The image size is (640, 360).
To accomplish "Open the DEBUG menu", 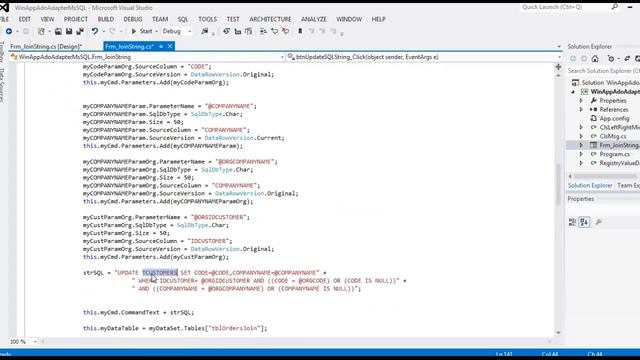I will pos(133,19).
